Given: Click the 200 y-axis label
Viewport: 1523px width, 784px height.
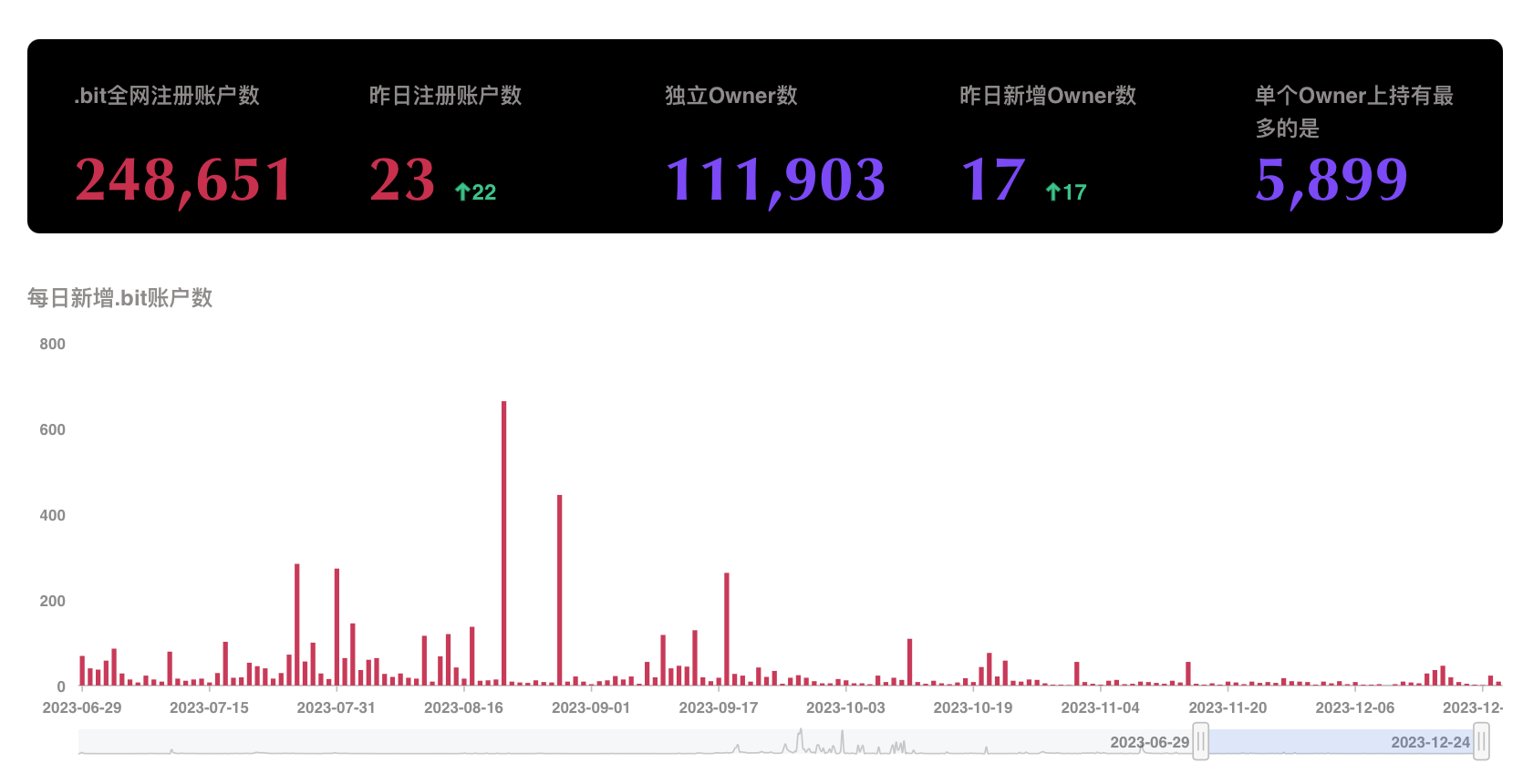Looking at the screenshot, I should [52, 601].
